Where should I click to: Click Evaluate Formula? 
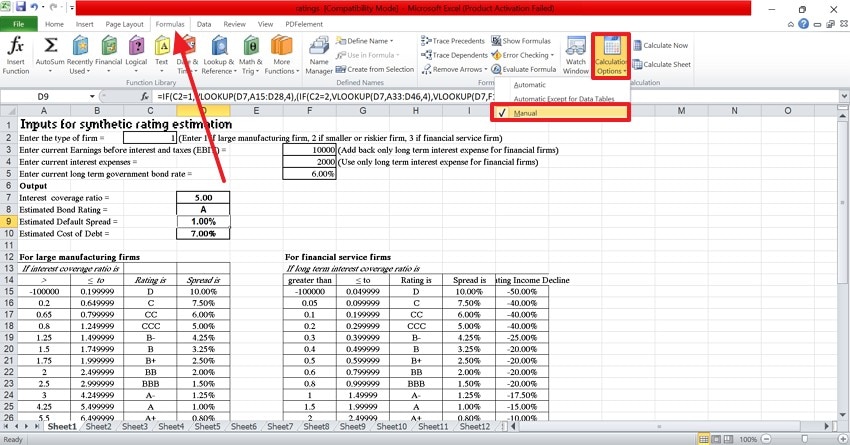click(524, 69)
